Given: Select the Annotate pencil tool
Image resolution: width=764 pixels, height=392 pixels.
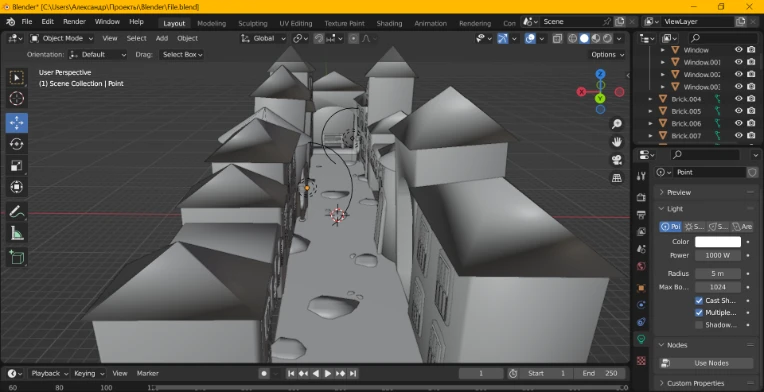Looking at the screenshot, I should click(x=17, y=212).
